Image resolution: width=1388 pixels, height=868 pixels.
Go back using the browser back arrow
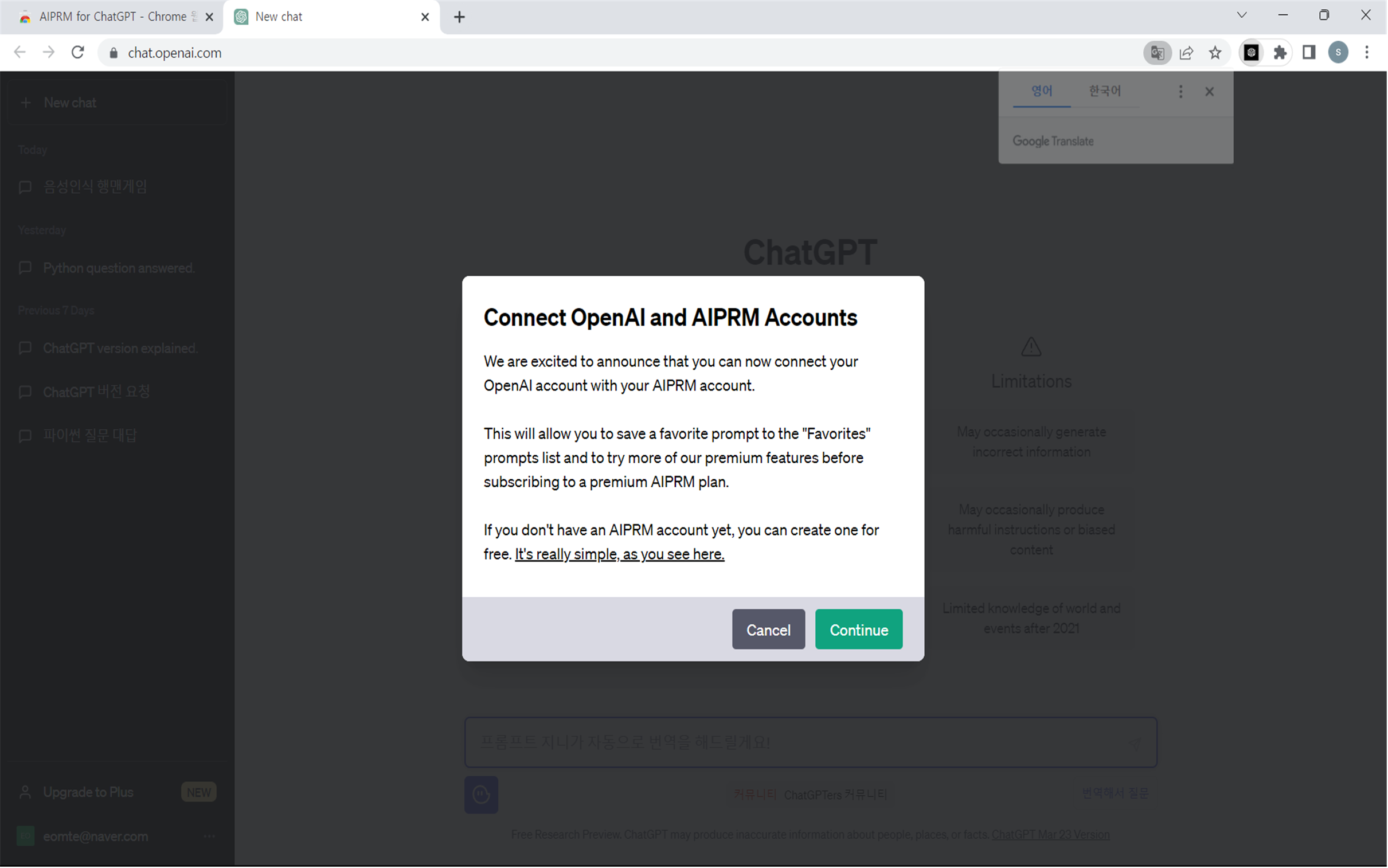coord(19,53)
